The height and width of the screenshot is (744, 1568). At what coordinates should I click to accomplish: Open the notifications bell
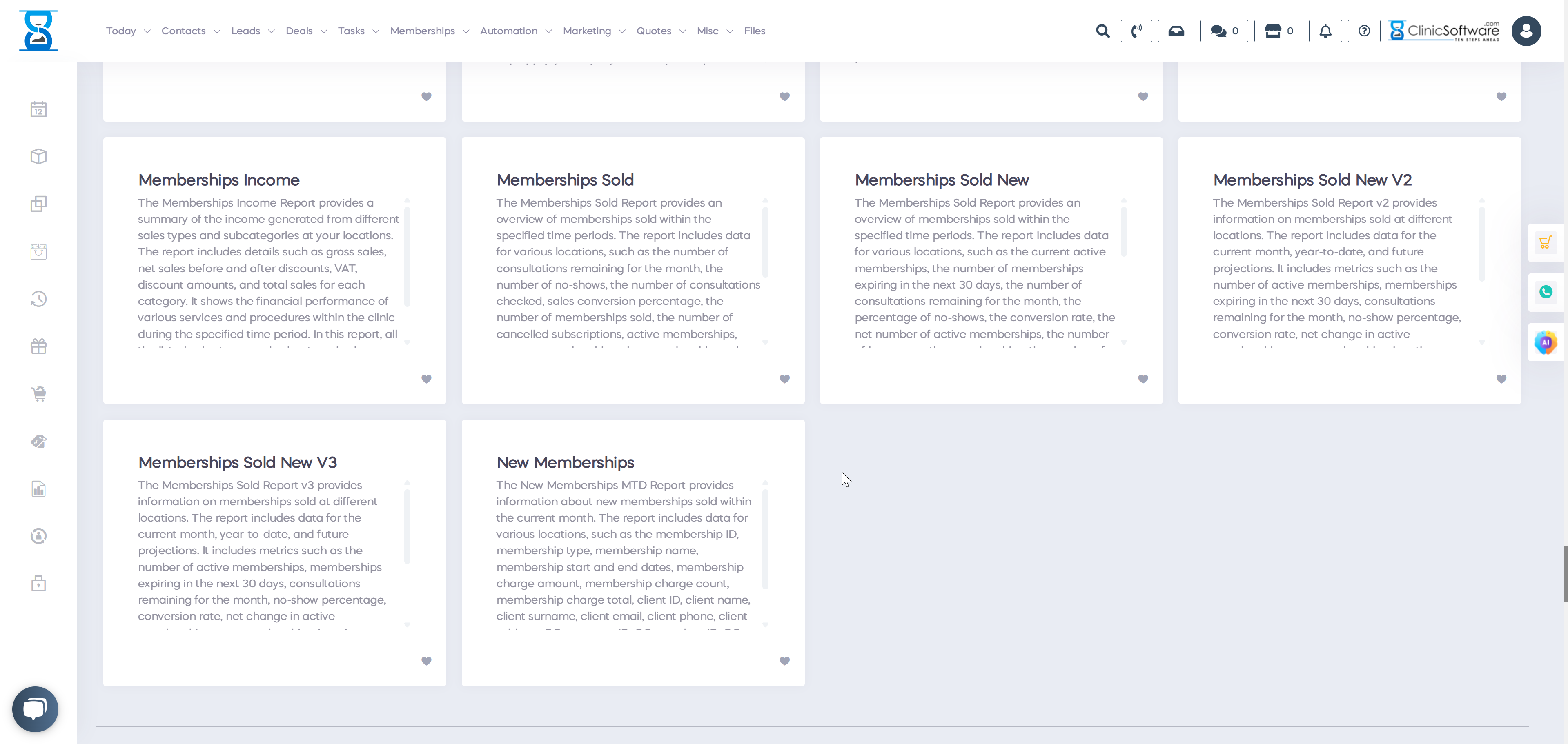point(1325,31)
